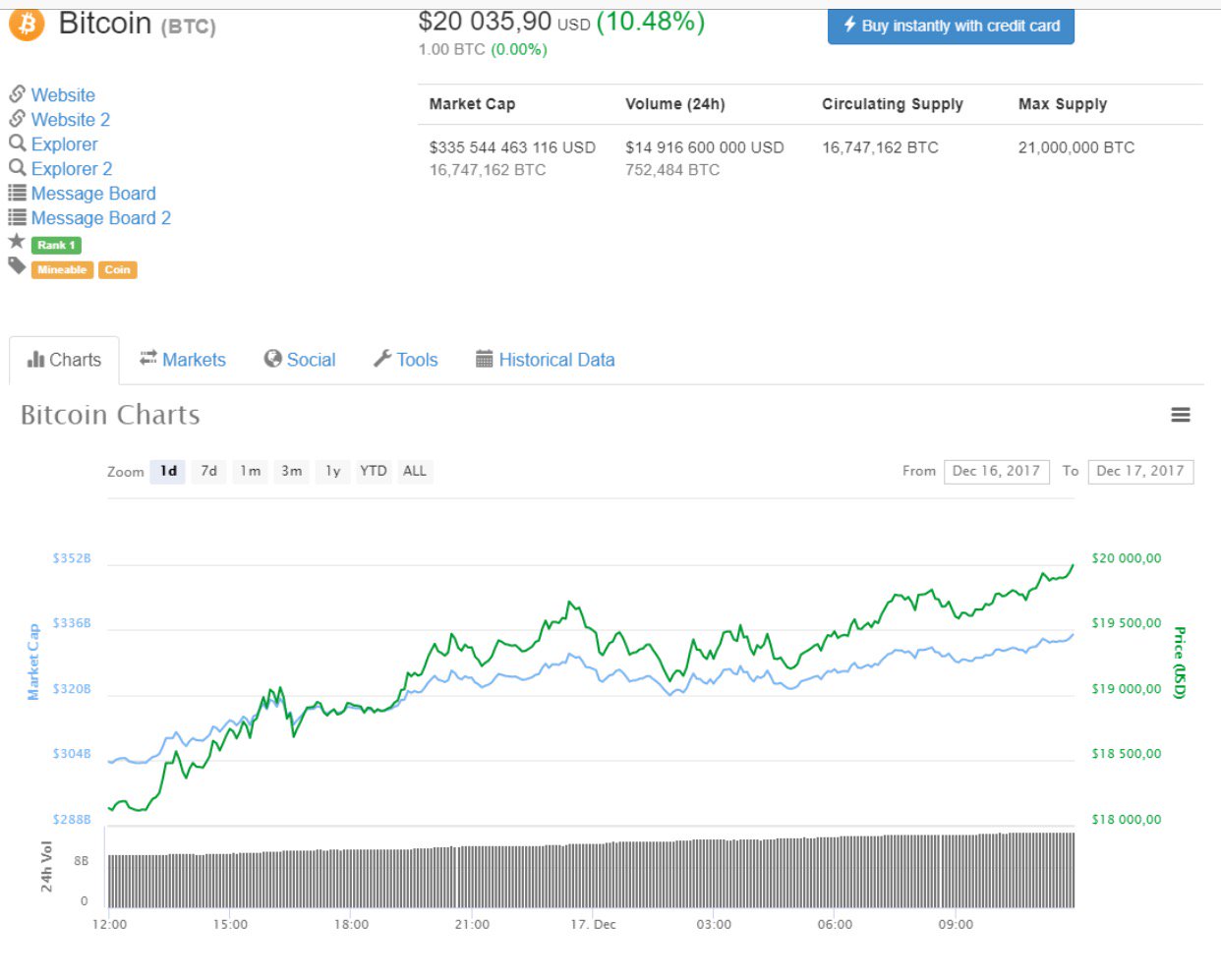The height and width of the screenshot is (980, 1221).
Task: Click the green Rank 1 badge
Action: pos(56,246)
